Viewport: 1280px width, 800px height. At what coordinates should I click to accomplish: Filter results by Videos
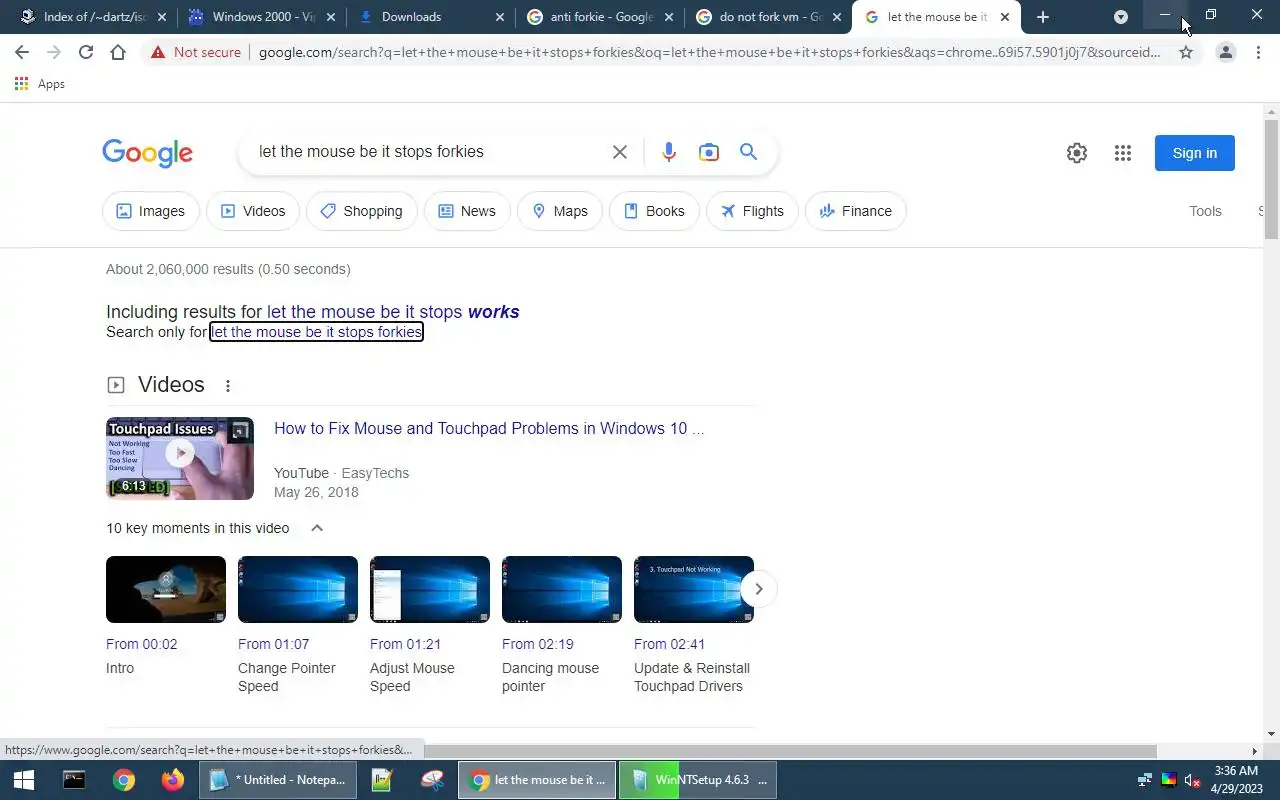click(253, 211)
